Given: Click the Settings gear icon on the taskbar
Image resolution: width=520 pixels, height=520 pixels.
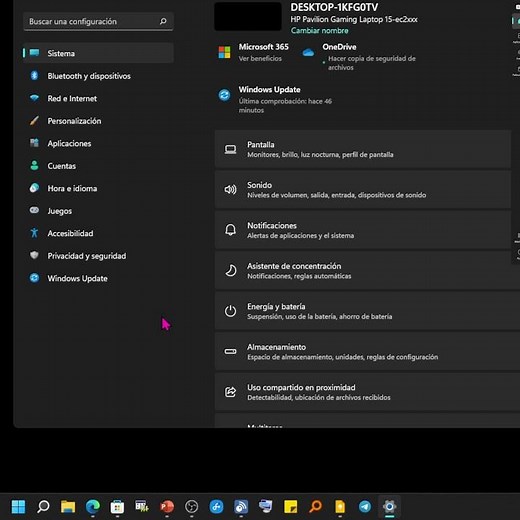Looking at the screenshot, I should [389, 507].
